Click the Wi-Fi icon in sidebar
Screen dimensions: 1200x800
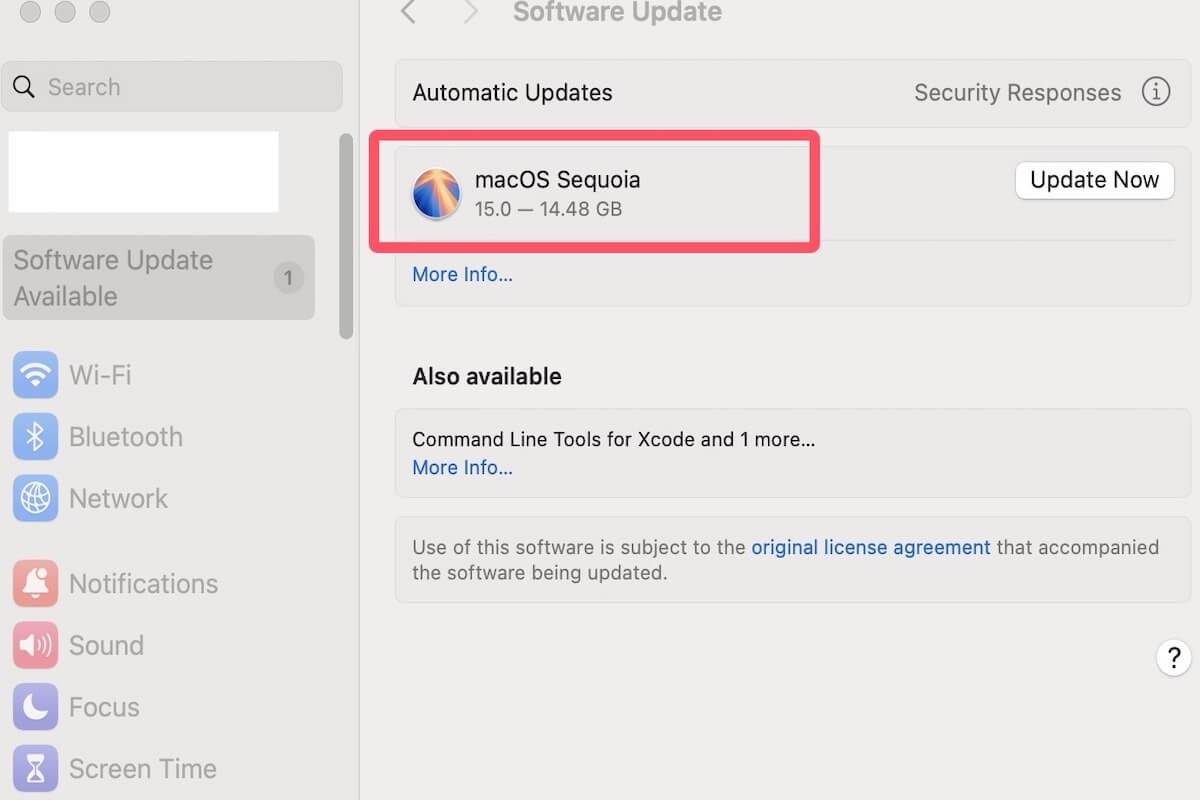tap(36, 376)
